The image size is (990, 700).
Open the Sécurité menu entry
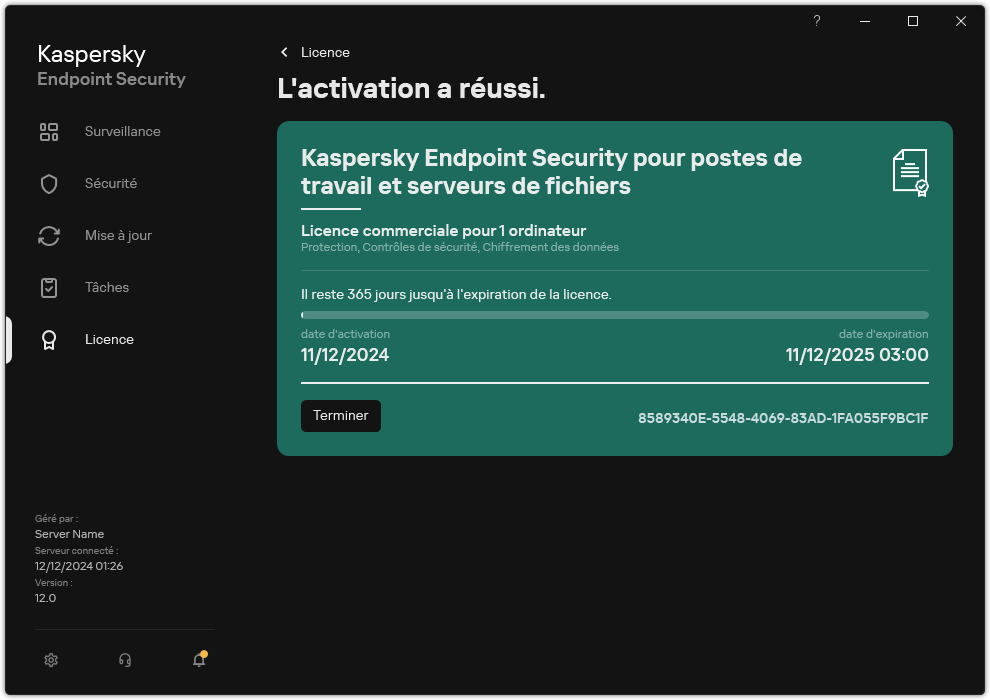(x=113, y=183)
